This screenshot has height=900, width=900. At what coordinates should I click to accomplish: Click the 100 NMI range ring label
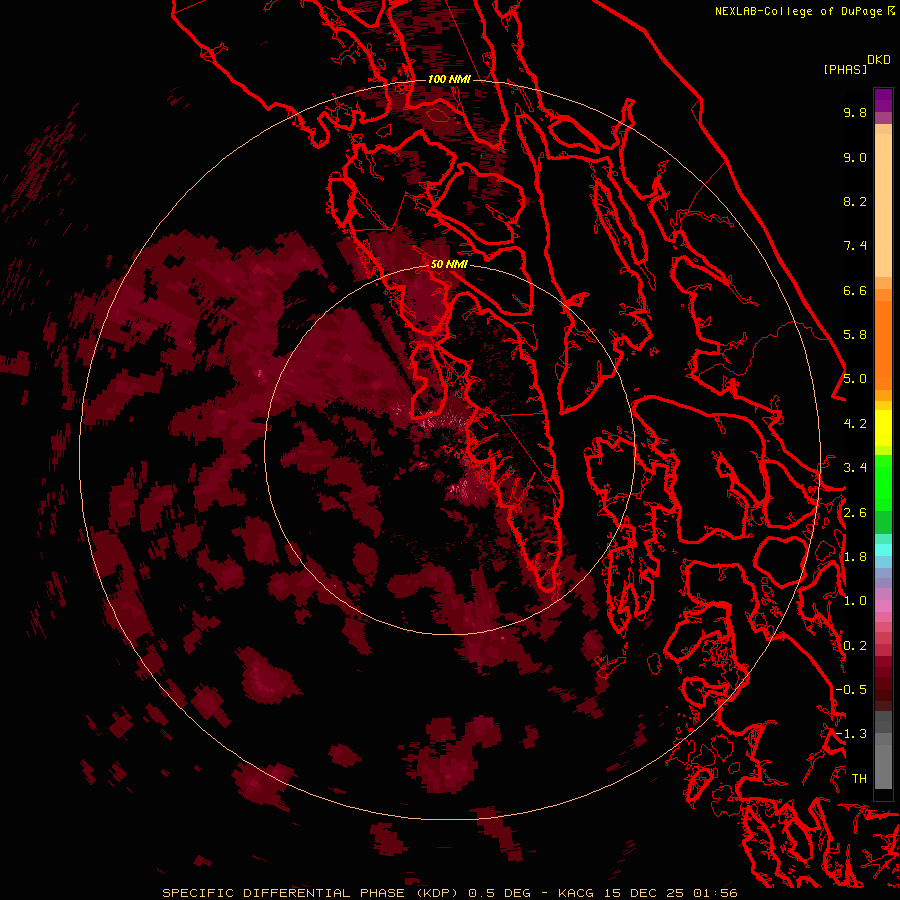point(449,79)
